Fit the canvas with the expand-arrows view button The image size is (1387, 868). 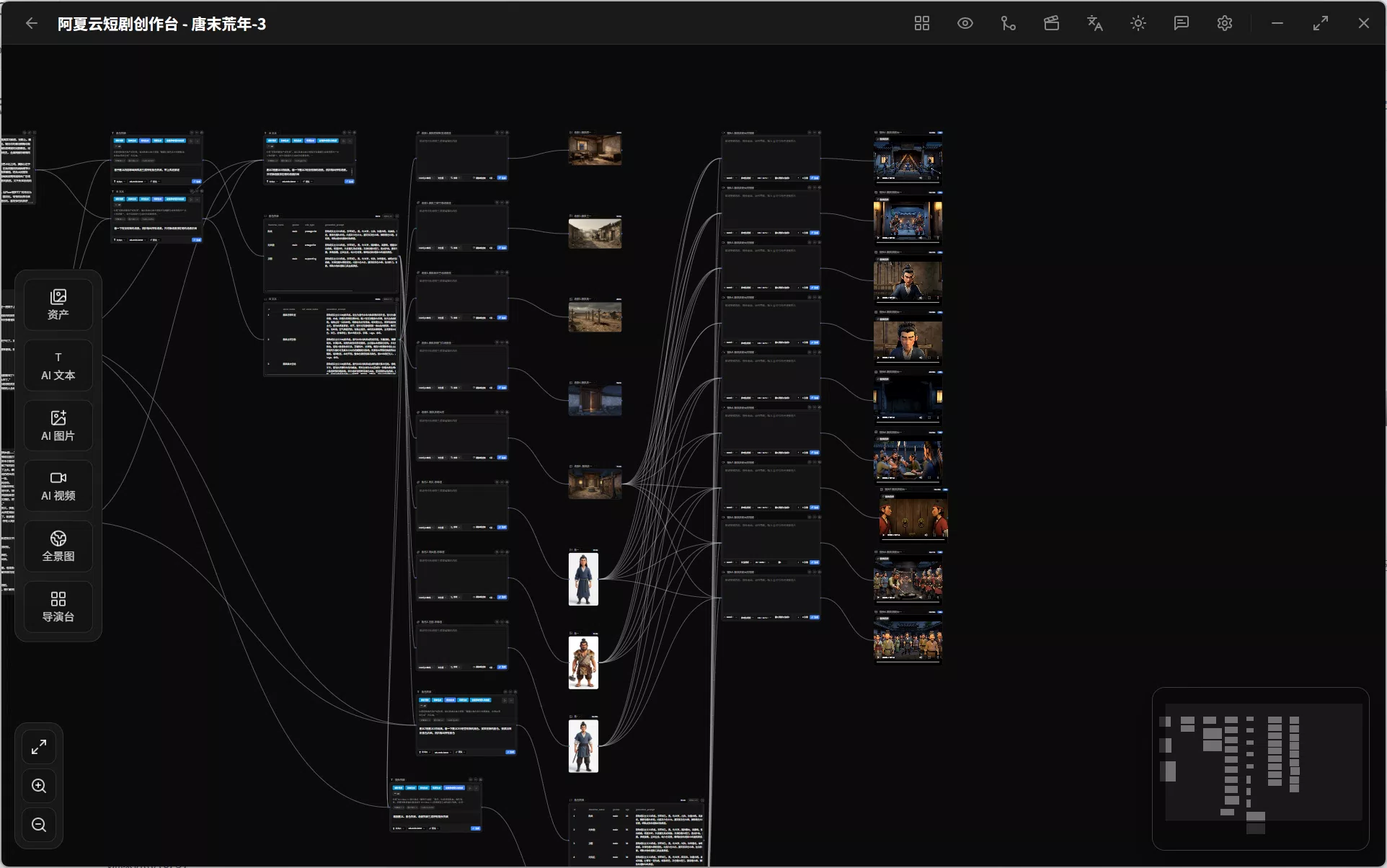(39, 747)
